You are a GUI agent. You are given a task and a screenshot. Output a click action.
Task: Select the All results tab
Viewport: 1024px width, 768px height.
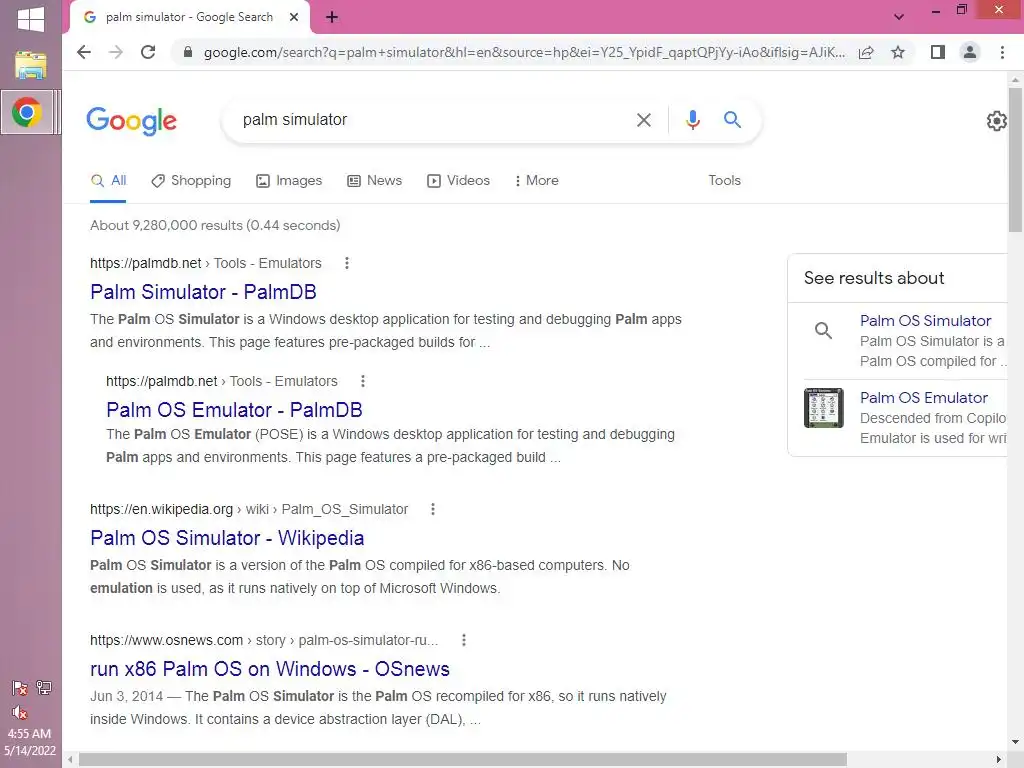tap(108, 181)
